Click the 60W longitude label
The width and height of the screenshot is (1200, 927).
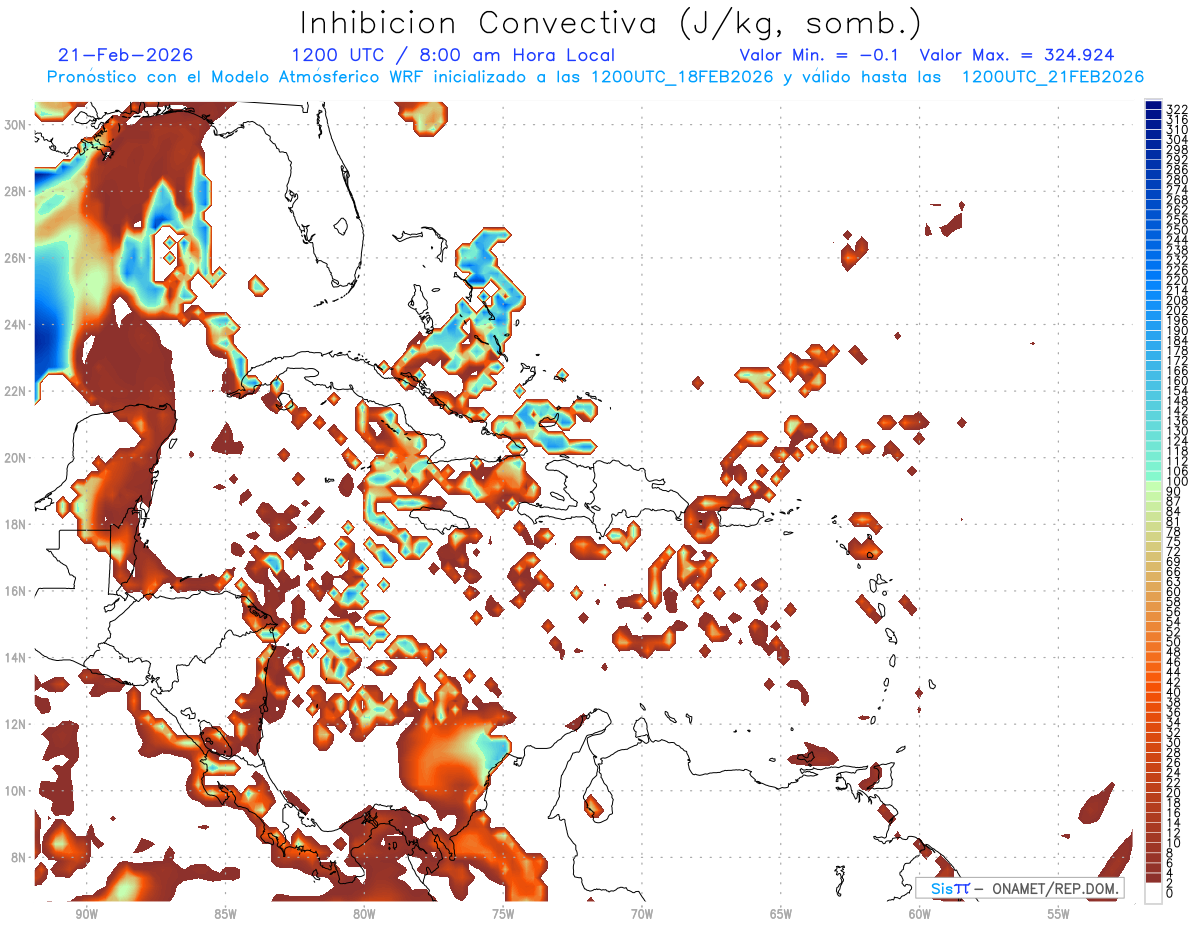(920, 914)
